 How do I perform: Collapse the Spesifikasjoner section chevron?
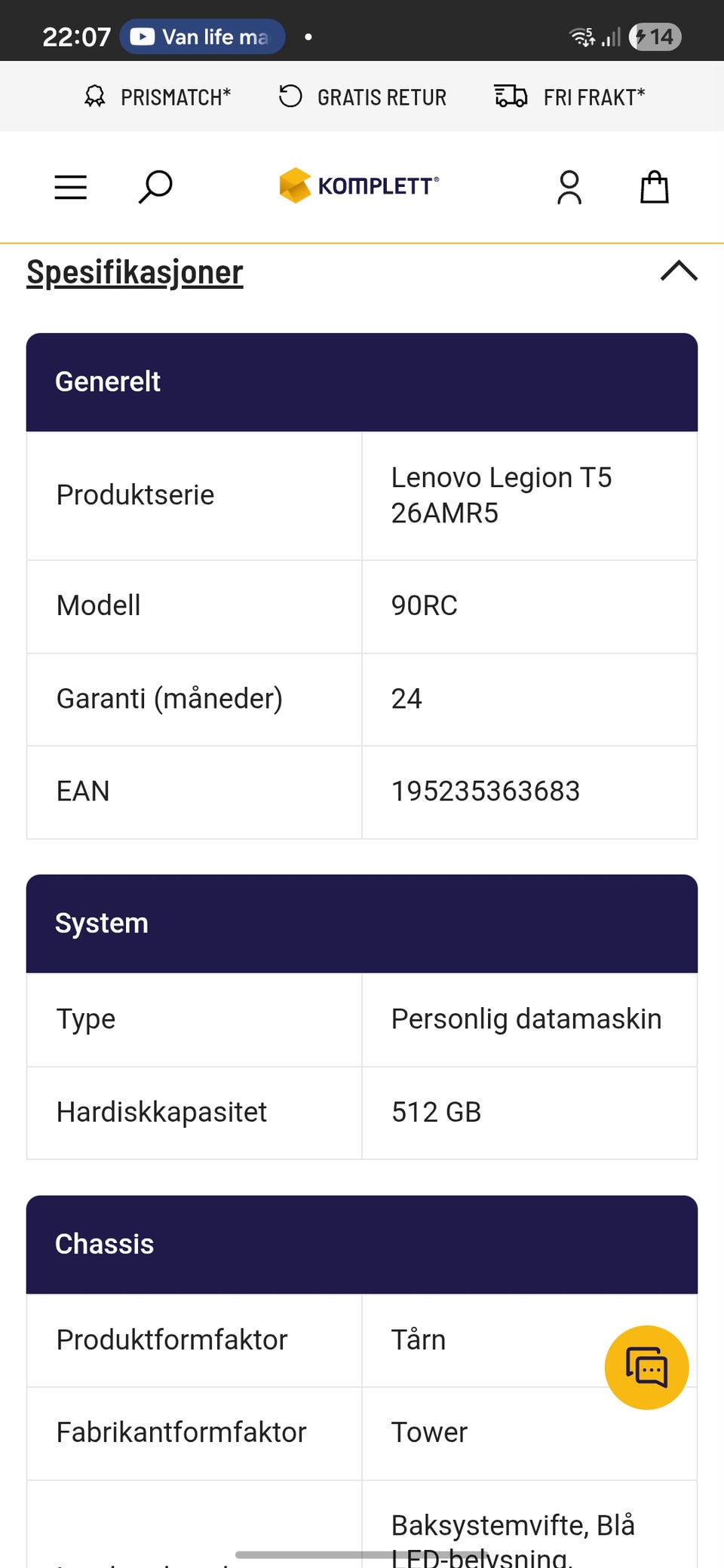(679, 271)
